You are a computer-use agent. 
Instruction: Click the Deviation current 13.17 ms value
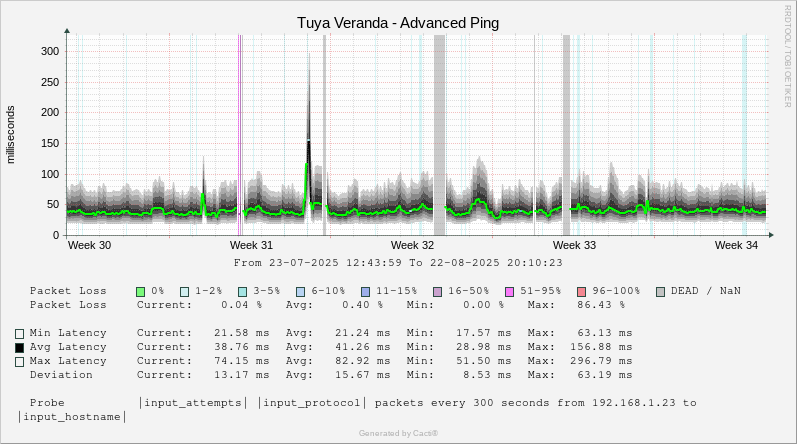241,375
